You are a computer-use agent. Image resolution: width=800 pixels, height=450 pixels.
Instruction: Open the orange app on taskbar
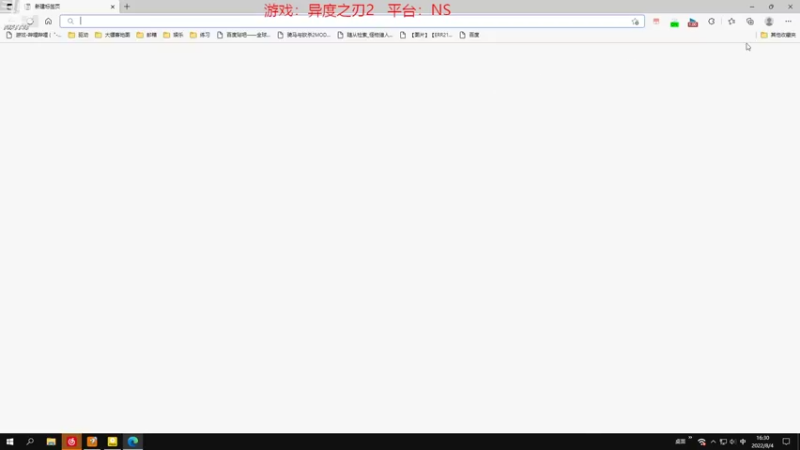coord(92,442)
